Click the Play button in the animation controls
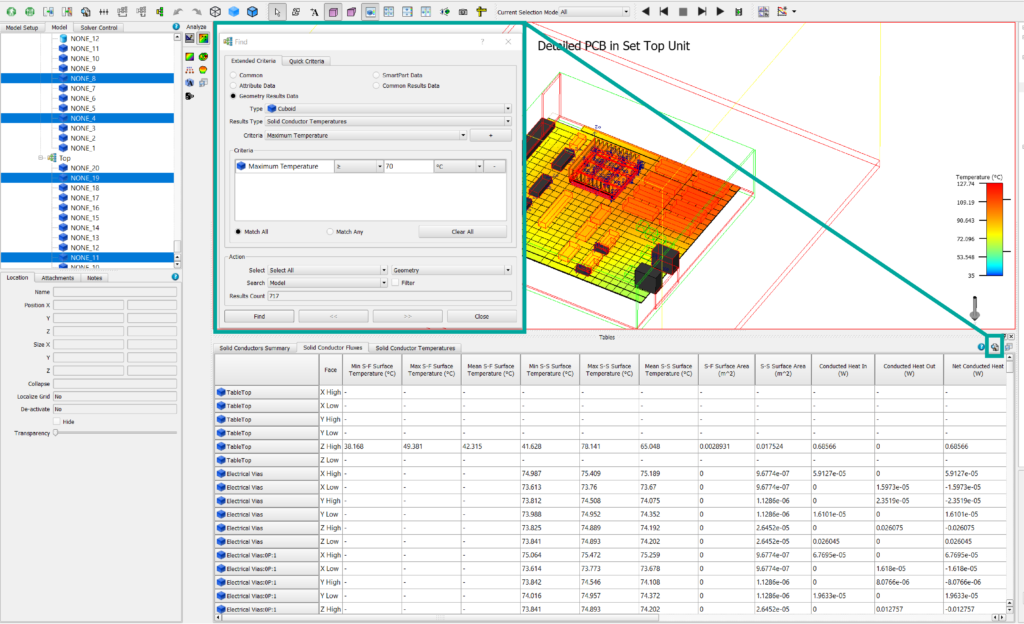The width and height of the screenshot is (1024, 624). pyautogui.click(x=720, y=10)
